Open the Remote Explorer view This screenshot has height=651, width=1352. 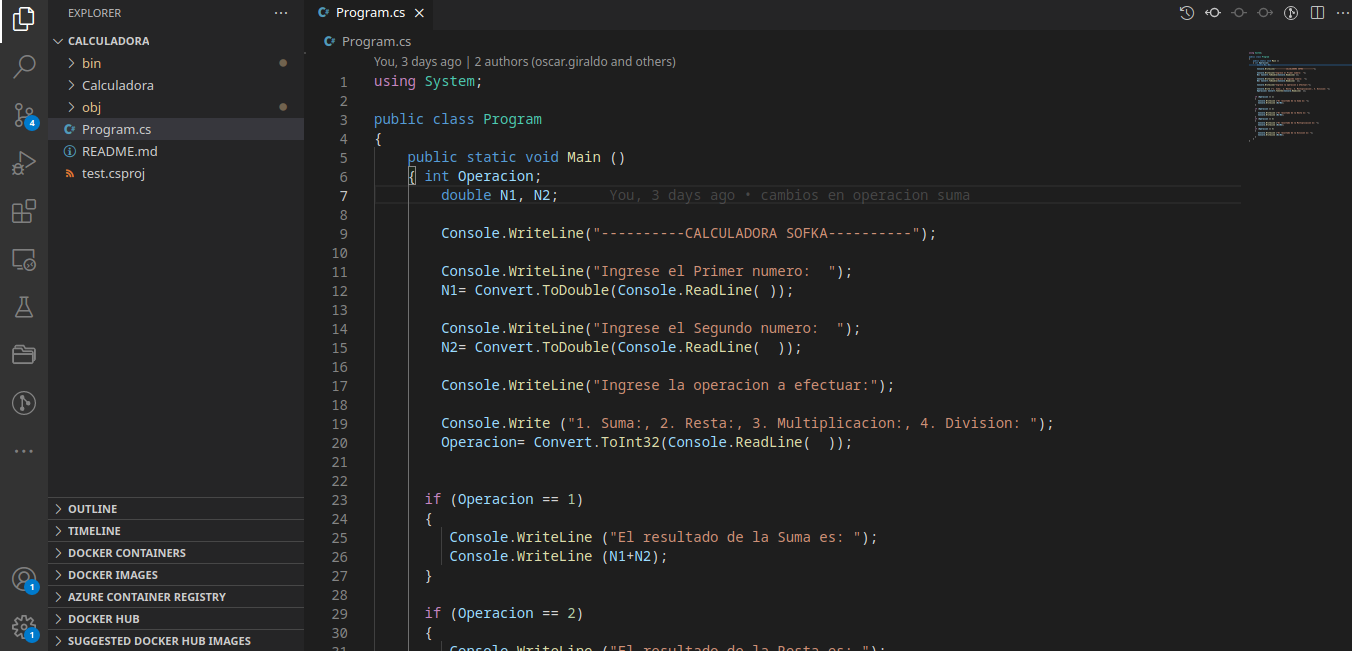24,259
